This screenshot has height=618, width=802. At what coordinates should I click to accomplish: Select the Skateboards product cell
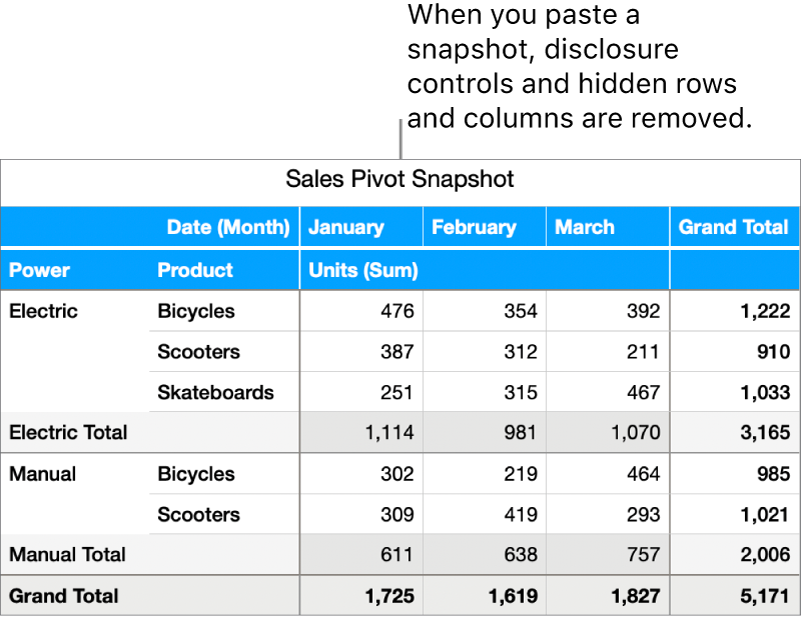(215, 392)
